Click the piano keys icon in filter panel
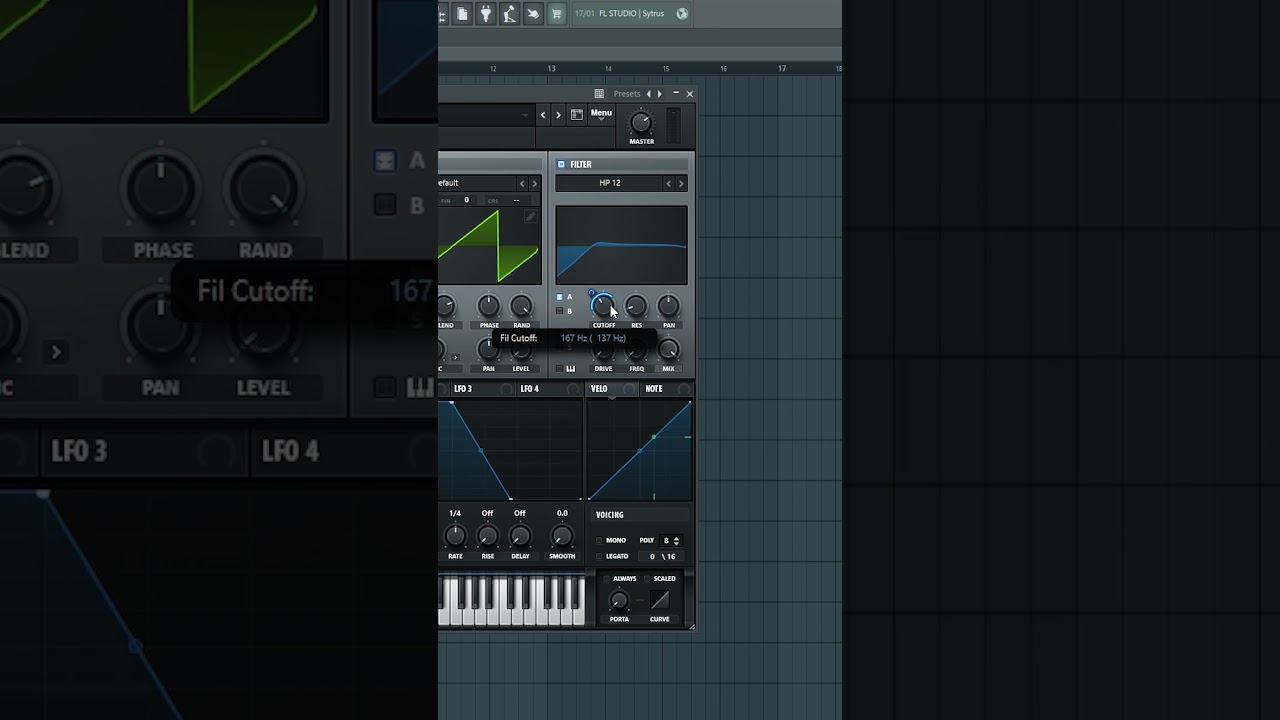This screenshot has width=1280, height=720. (570, 368)
